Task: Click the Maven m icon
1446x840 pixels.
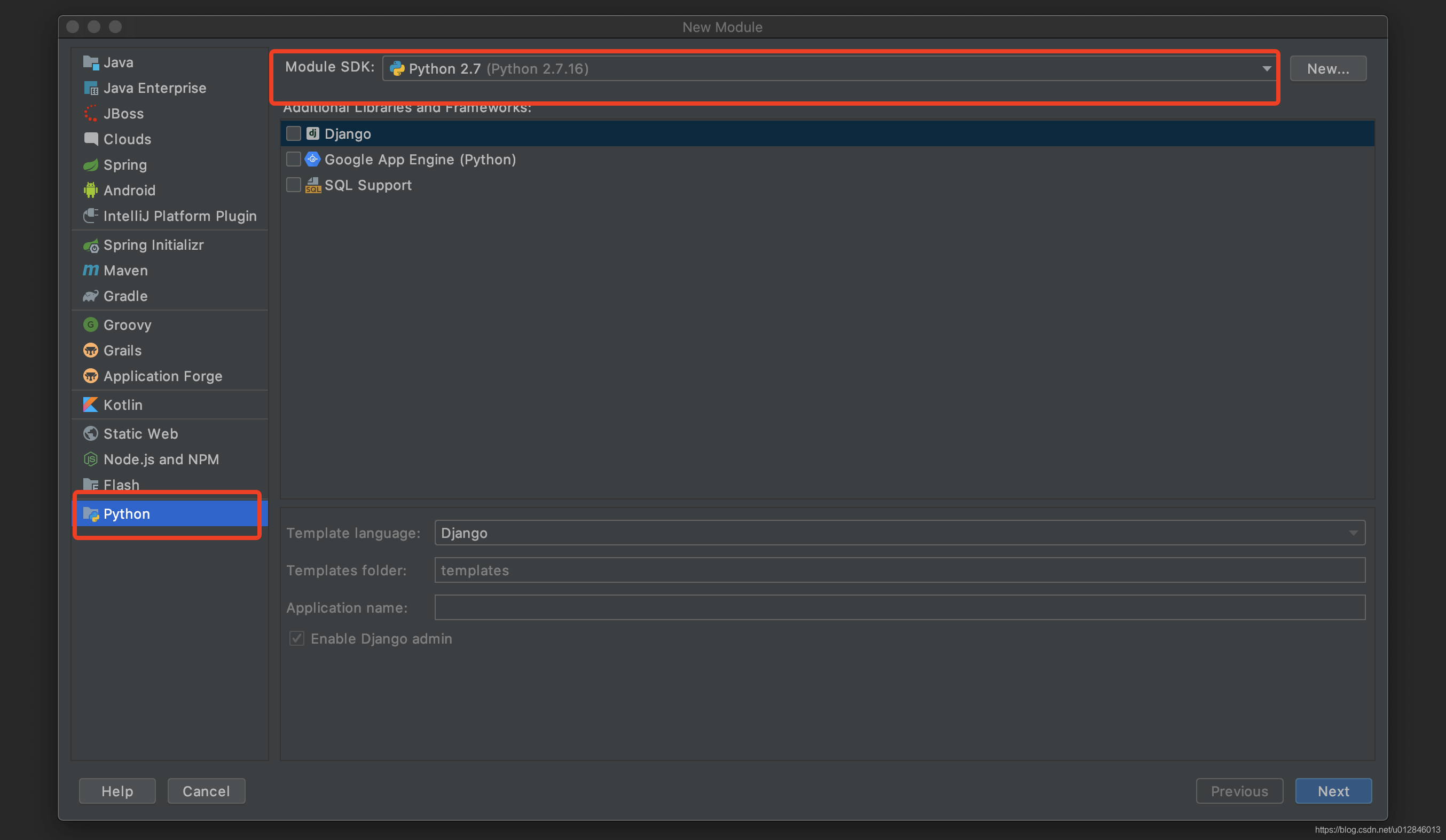Action: (x=91, y=270)
